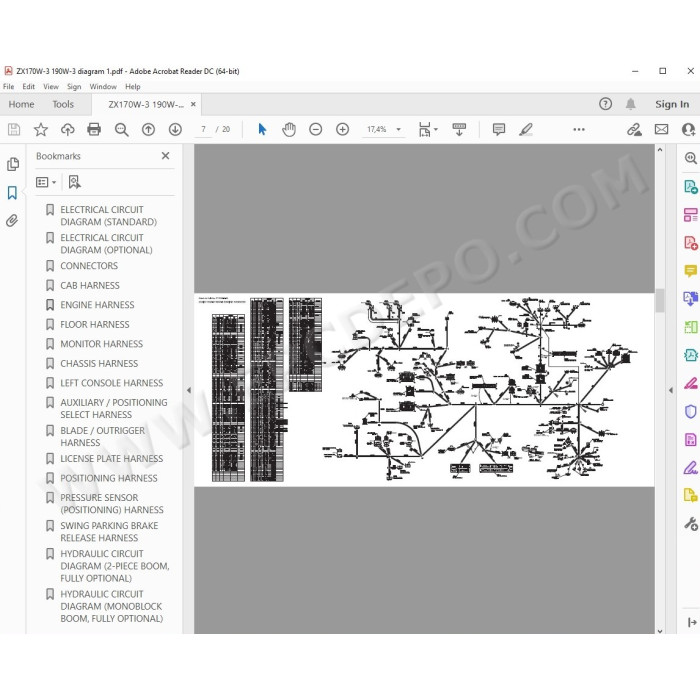Click the document scroll down arrow
This screenshot has width=700, height=700.
[660, 631]
